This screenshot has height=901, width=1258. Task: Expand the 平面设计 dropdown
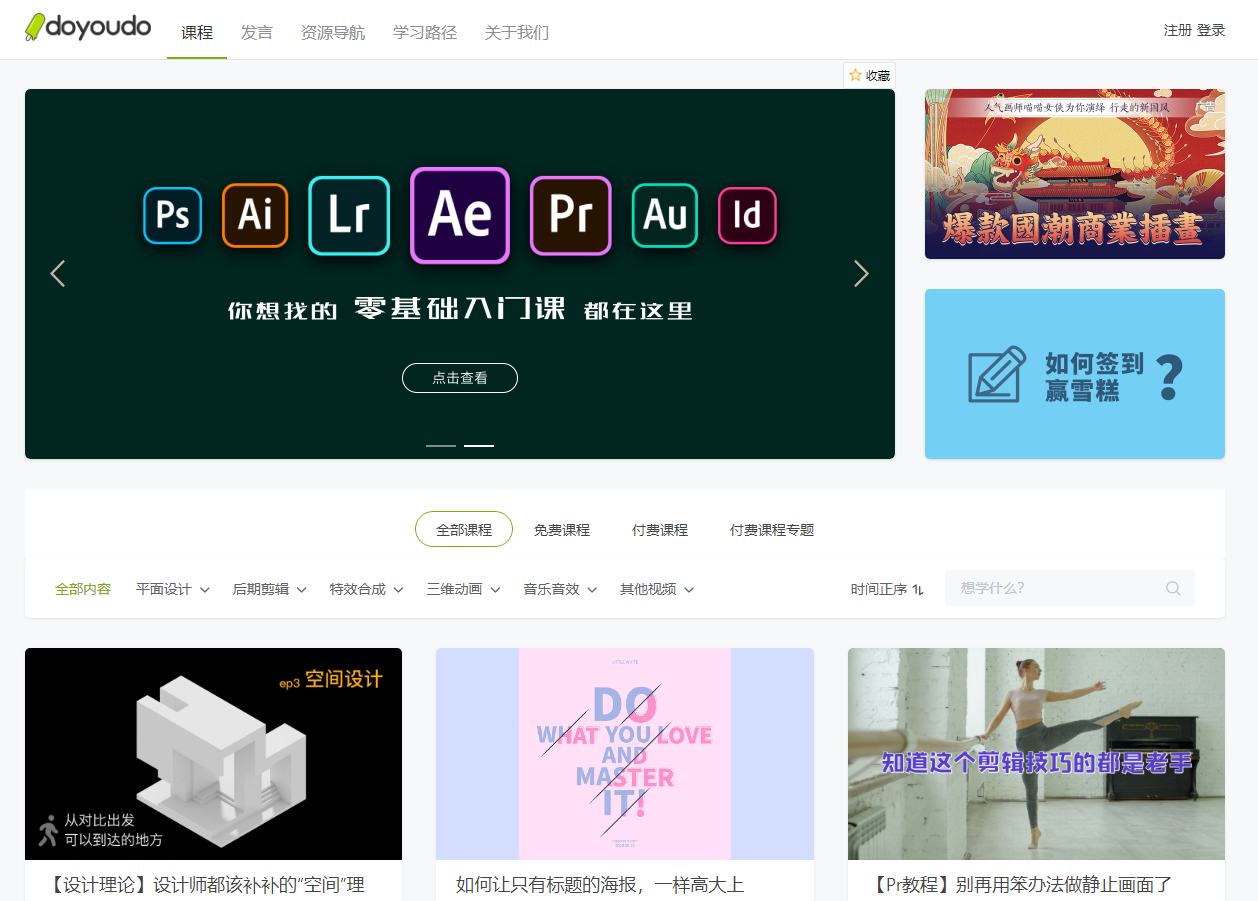[x=172, y=588]
